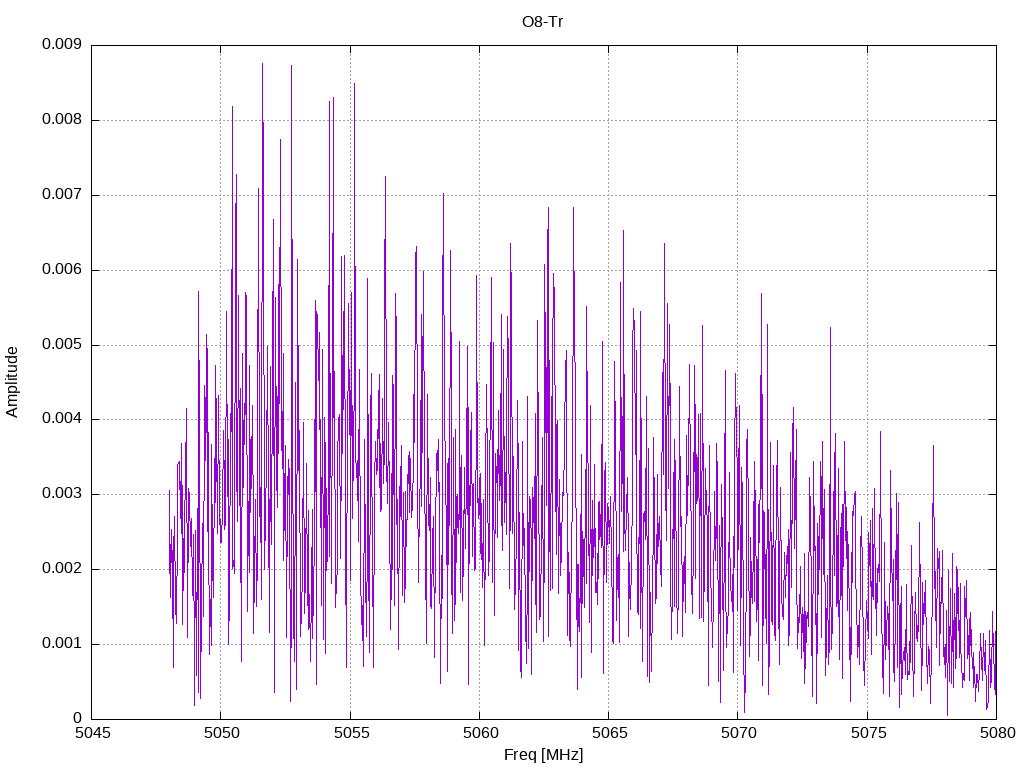Viewport: 1024px width, 768px height.
Task: Click the x-axis tick label 5055
Action: pos(351,733)
